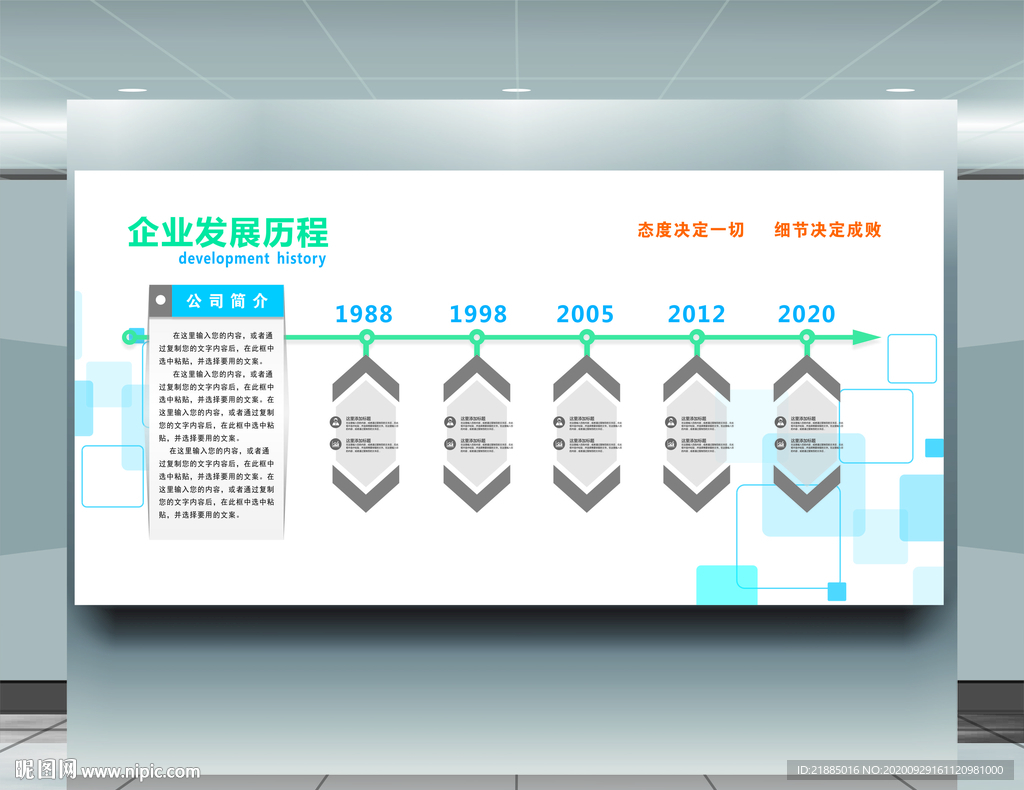Click the person icon under 1998
Image resolution: width=1024 pixels, height=790 pixels.
point(450,422)
